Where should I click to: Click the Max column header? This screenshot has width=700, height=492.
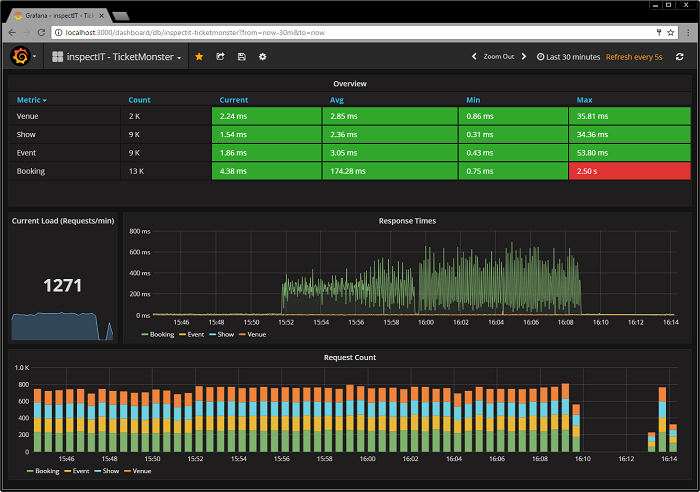(585, 100)
